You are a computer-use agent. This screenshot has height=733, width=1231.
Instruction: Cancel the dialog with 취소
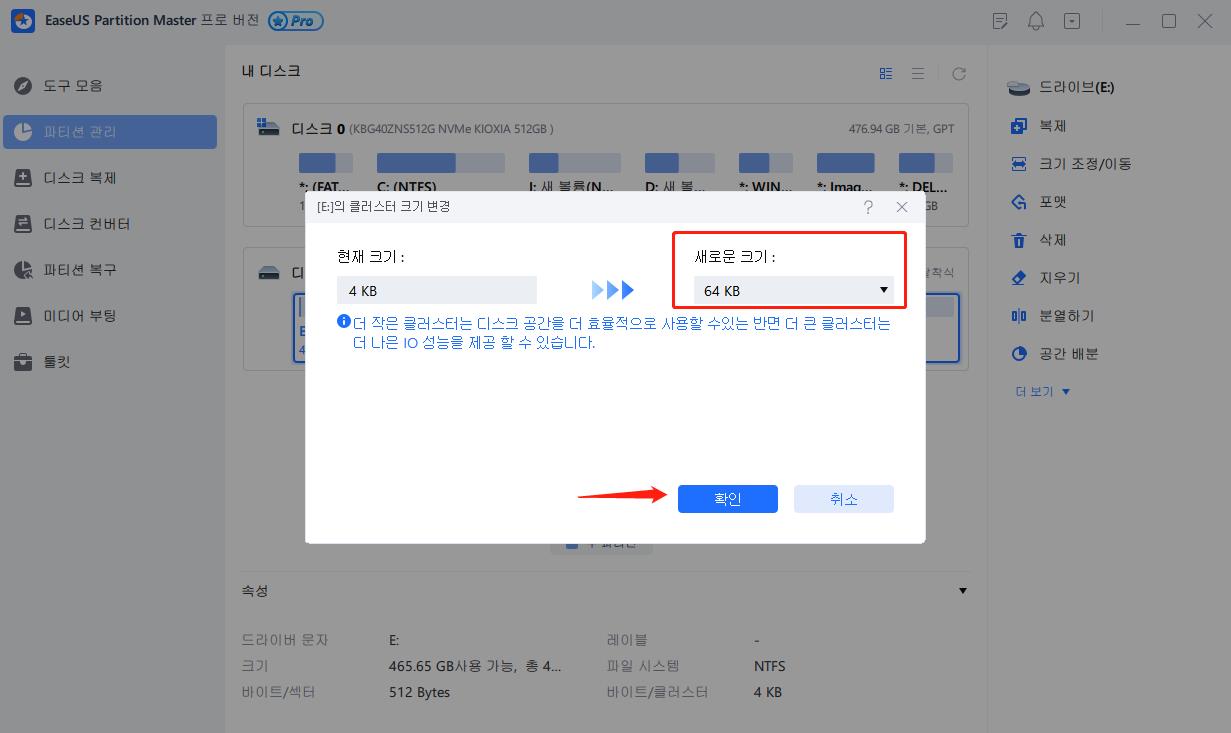(843, 499)
